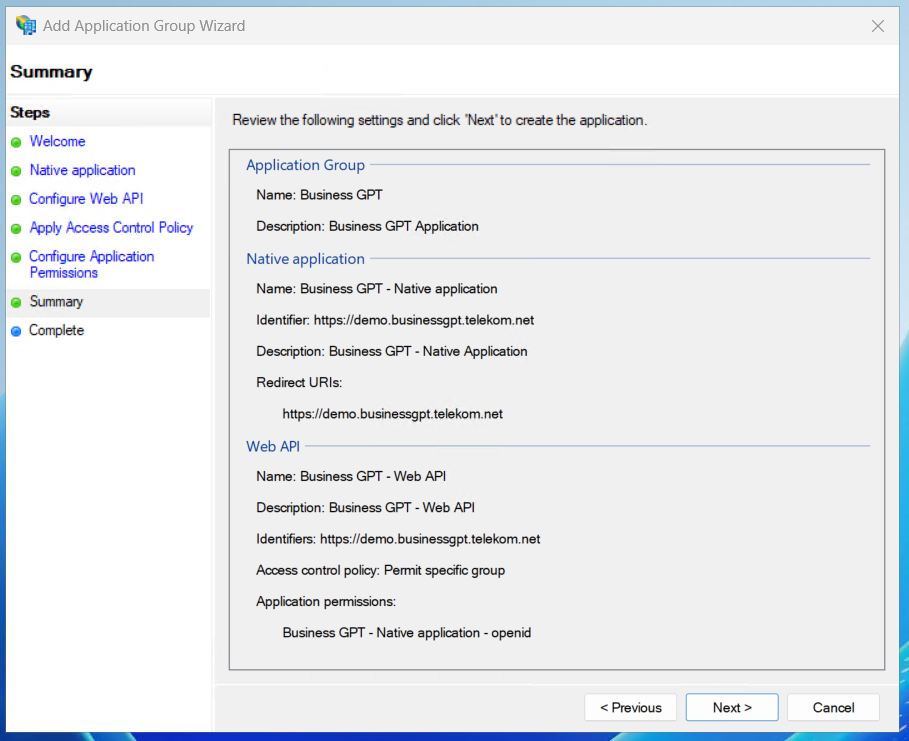Click the wizard icon in the title bar
Viewport: 909px width, 741px height.
[x=26, y=25]
